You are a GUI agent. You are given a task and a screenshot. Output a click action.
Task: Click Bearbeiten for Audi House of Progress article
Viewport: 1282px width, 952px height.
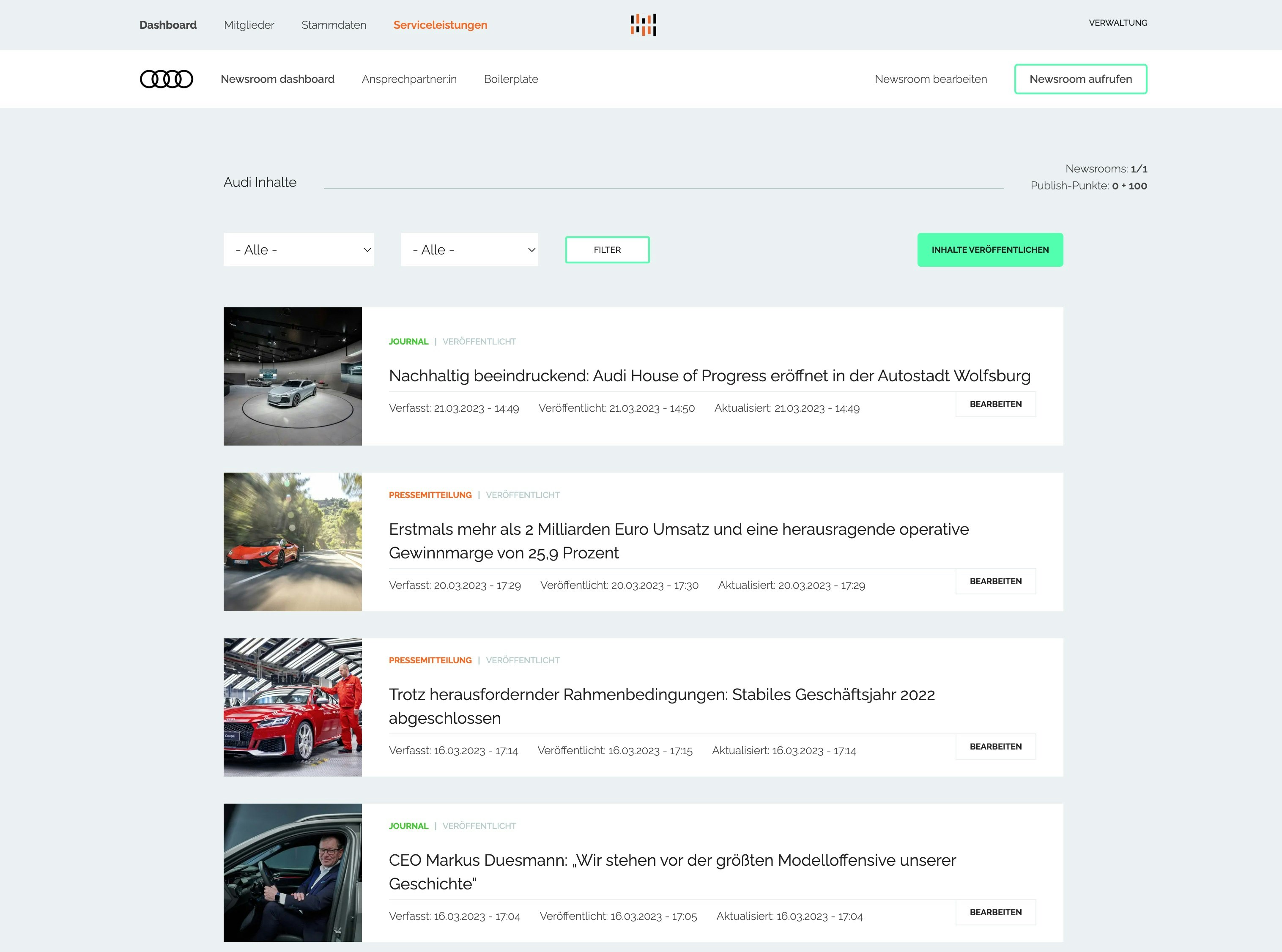(995, 404)
